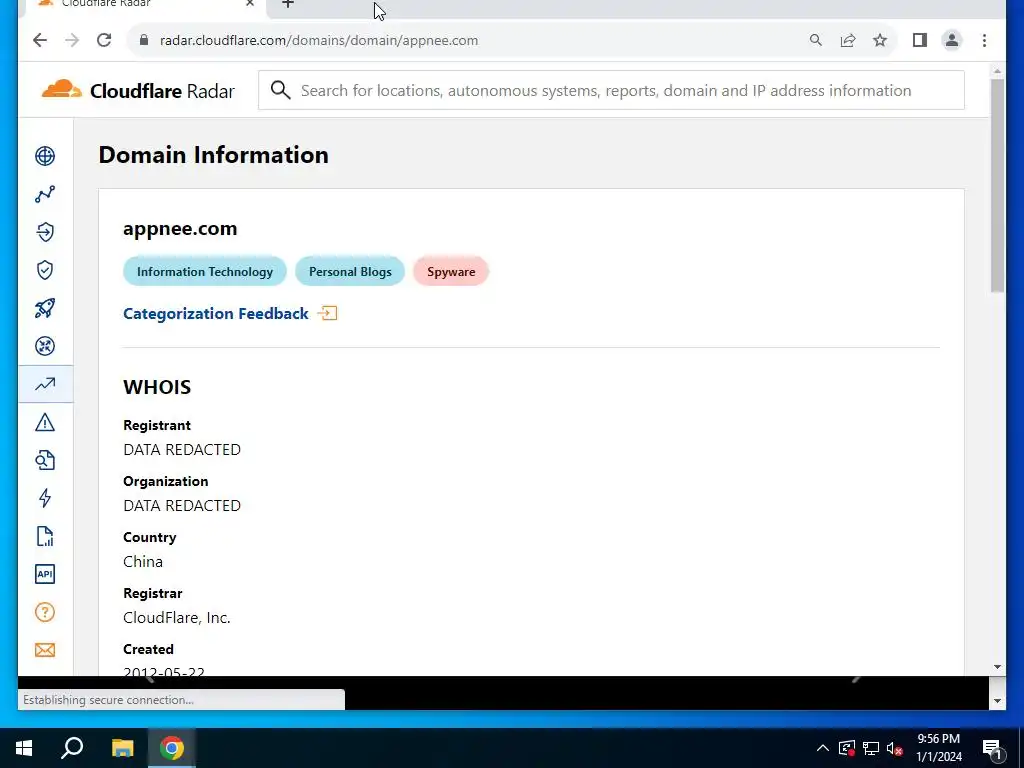Click the network tray icon
Image resolution: width=1024 pixels, height=768 pixels.
pos(871,748)
